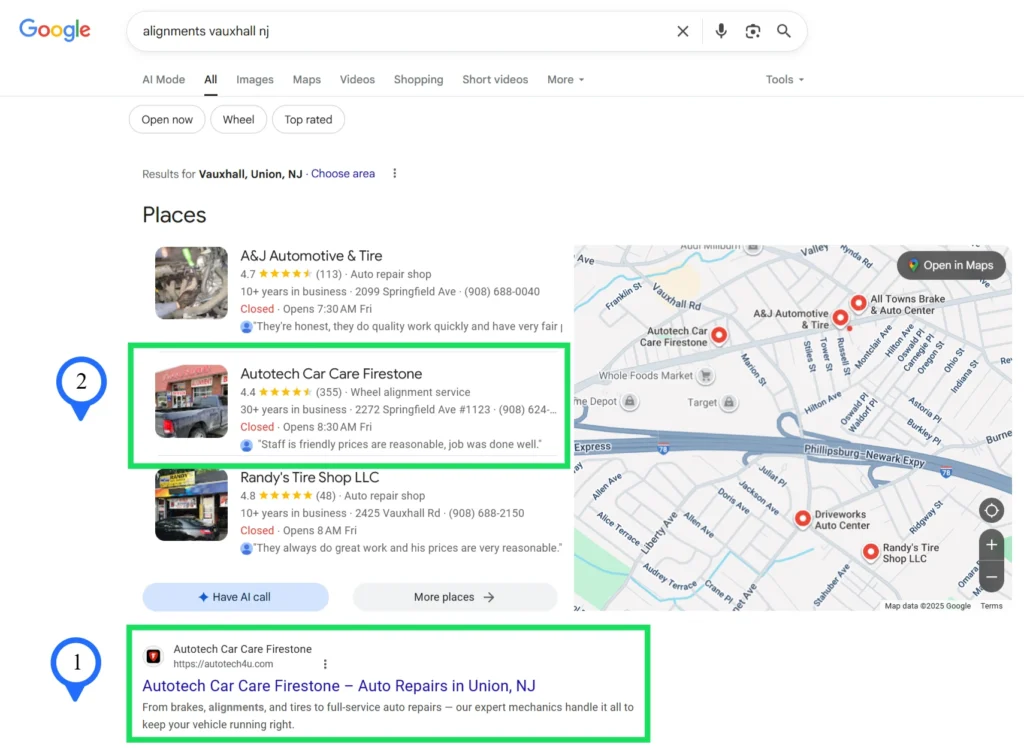Click Autotech Car Care Firestone site favicon
The width and height of the screenshot is (1024, 751).
pyautogui.click(x=153, y=656)
